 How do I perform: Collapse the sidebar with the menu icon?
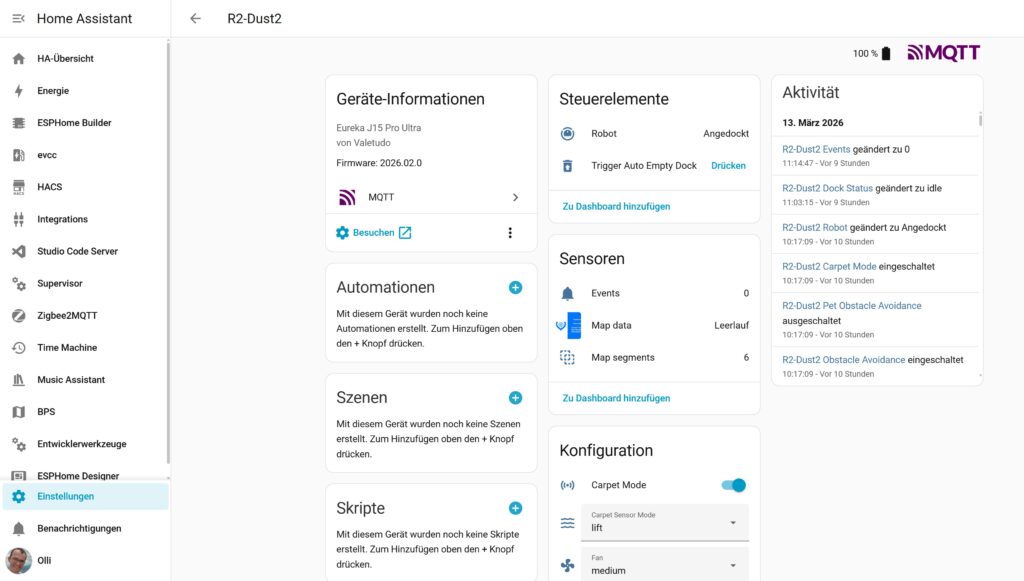[18, 18]
